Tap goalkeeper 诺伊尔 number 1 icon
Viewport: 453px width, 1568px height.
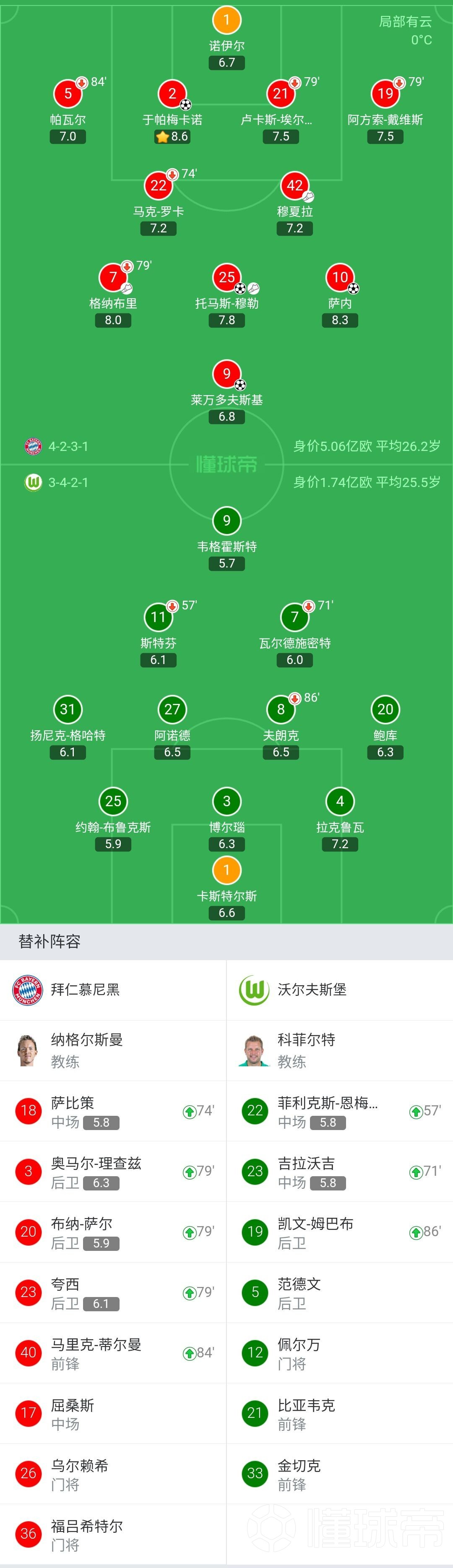click(x=226, y=19)
